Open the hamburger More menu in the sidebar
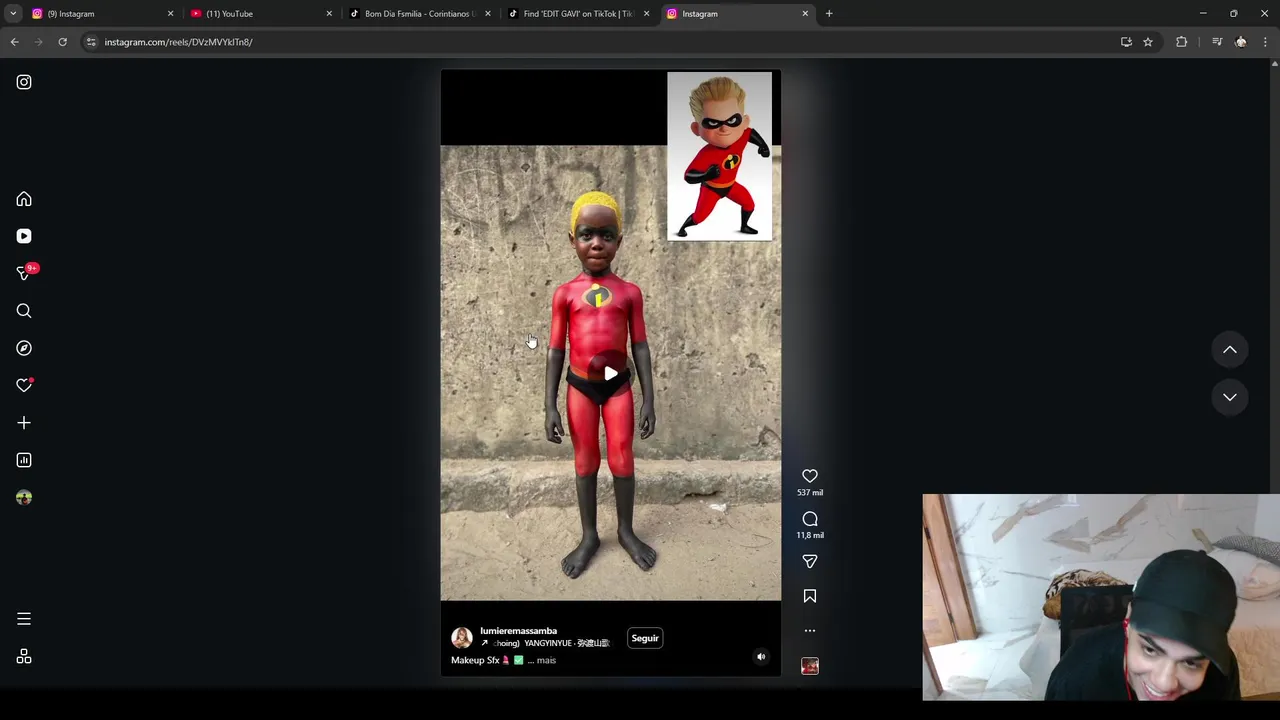 pos(24,619)
